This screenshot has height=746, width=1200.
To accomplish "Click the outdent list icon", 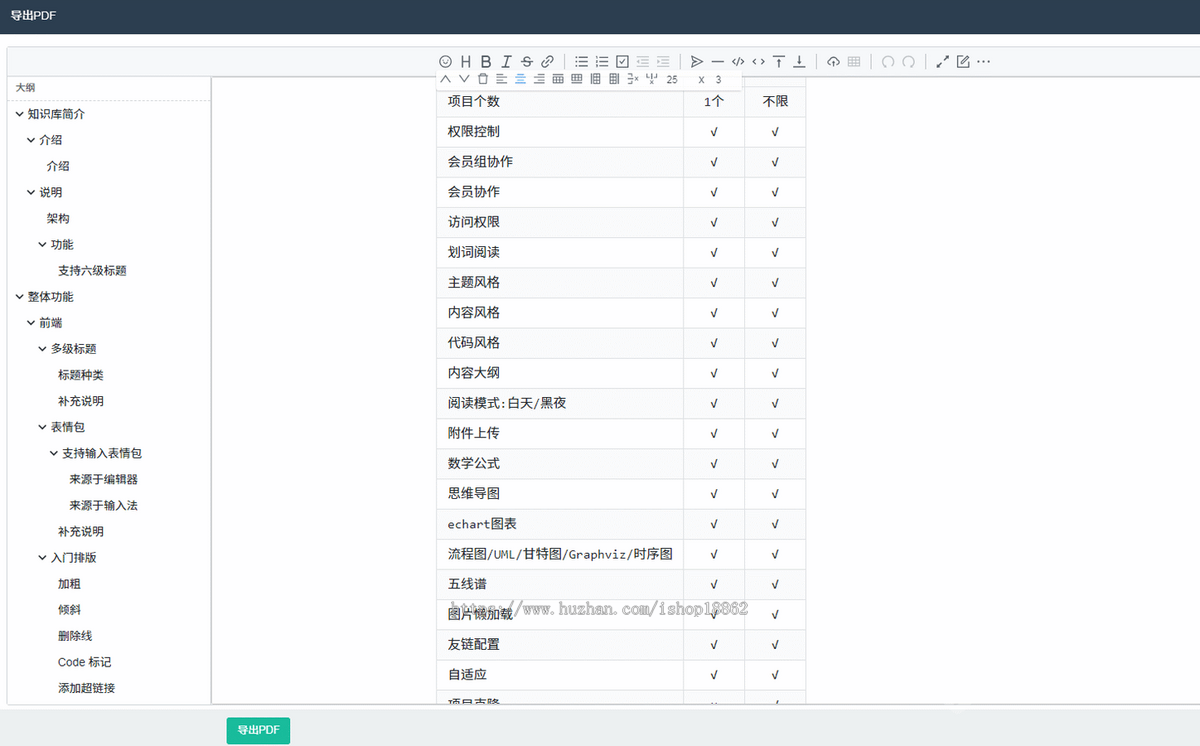I will point(642,61).
